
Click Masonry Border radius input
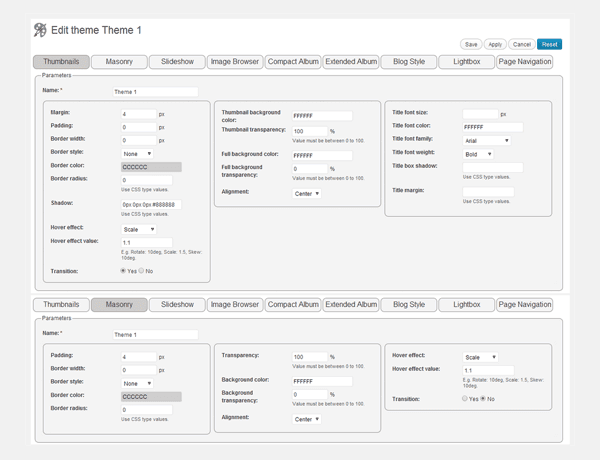coord(147,410)
